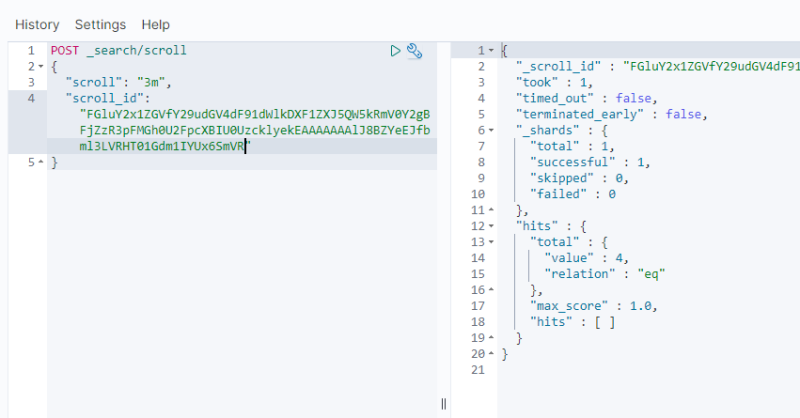Click the "relation" : "eq" line
This screenshot has width=800, height=418.
(x=605, y=274)
